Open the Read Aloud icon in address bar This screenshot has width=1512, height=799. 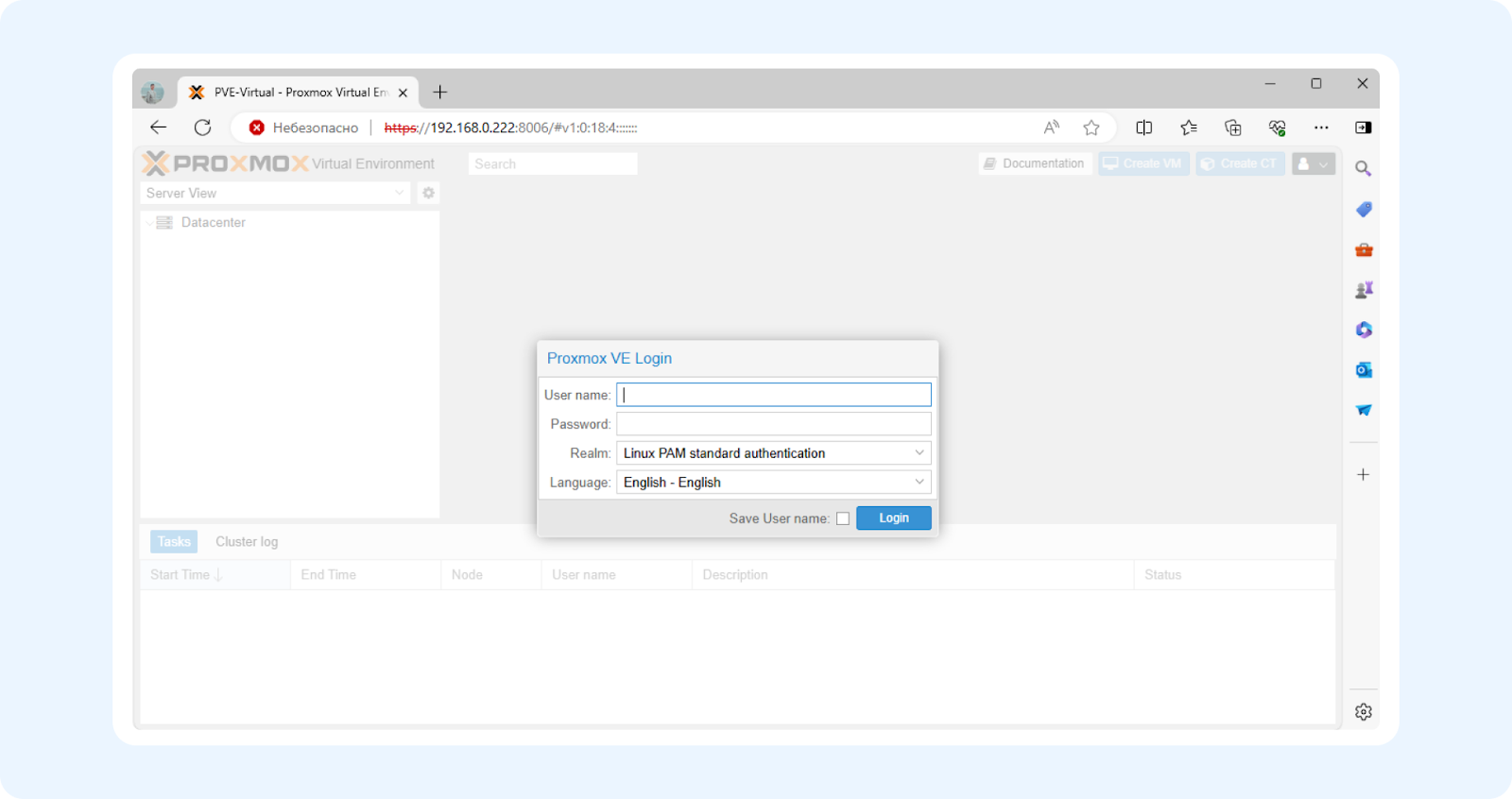pyautogui.click(x=1051, y=127)
